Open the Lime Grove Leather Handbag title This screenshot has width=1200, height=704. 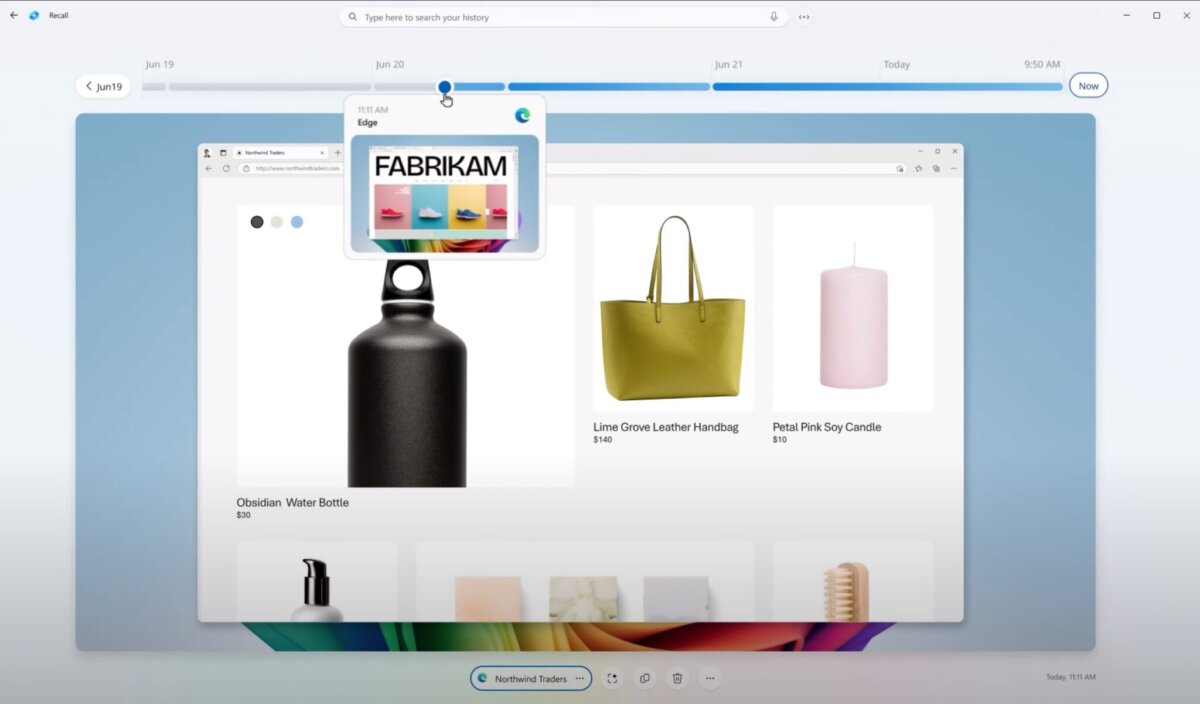click(666, 427)
